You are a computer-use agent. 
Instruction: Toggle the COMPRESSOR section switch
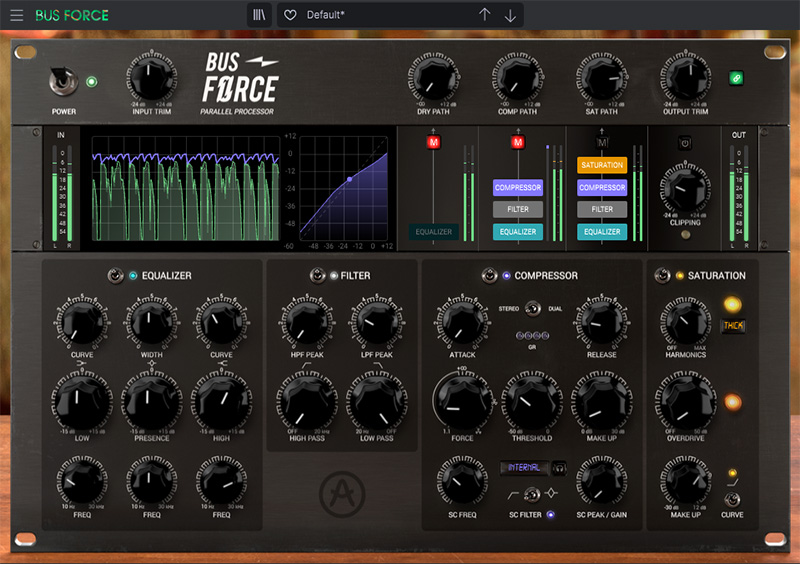(489, 276)
